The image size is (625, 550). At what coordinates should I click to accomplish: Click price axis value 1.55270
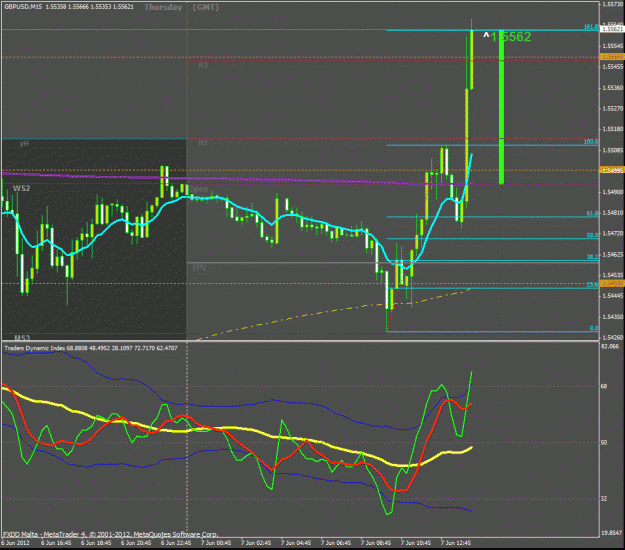tap(613, 108)
